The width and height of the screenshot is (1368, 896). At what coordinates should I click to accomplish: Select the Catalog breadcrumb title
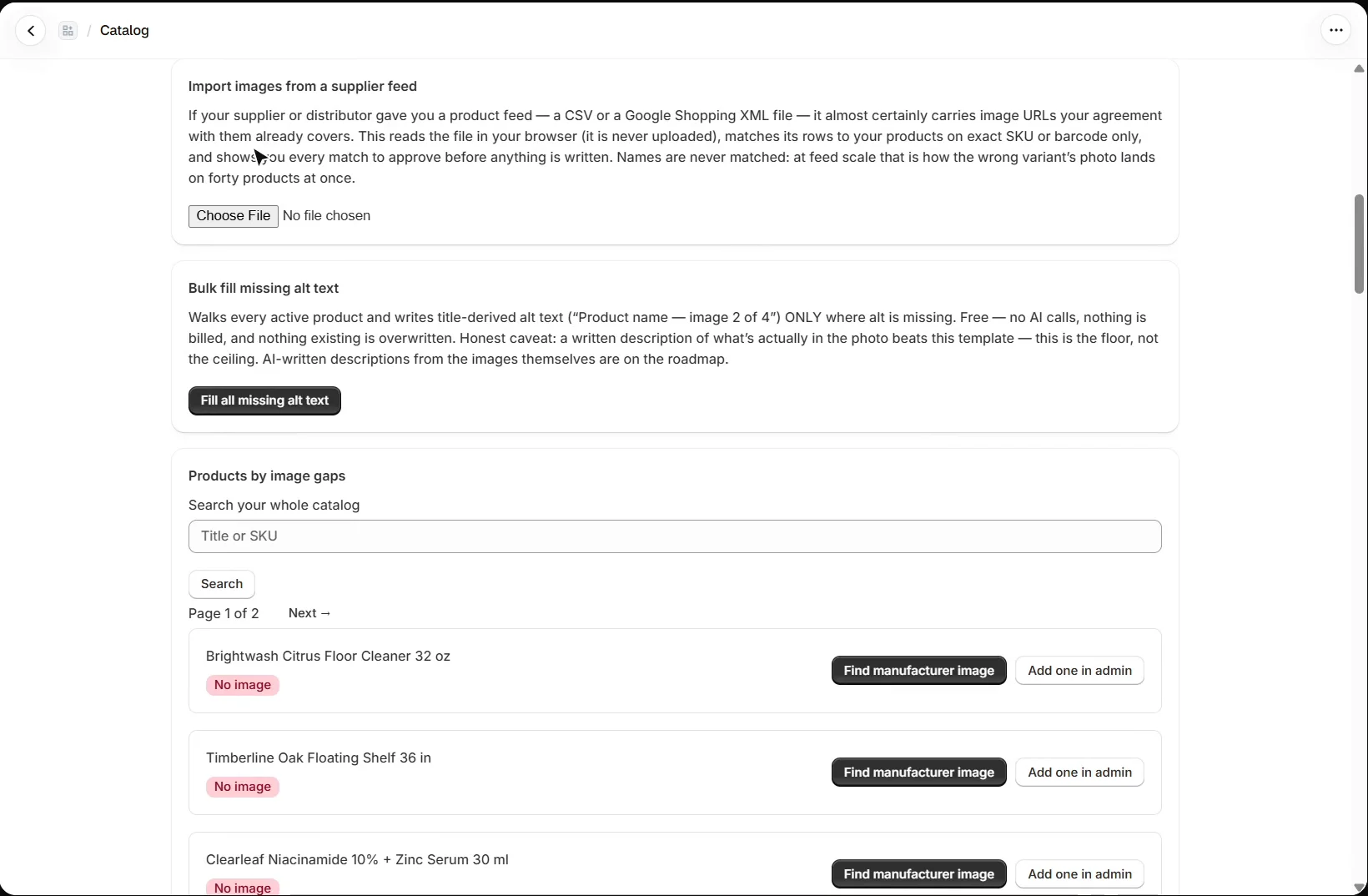point(124,31)
